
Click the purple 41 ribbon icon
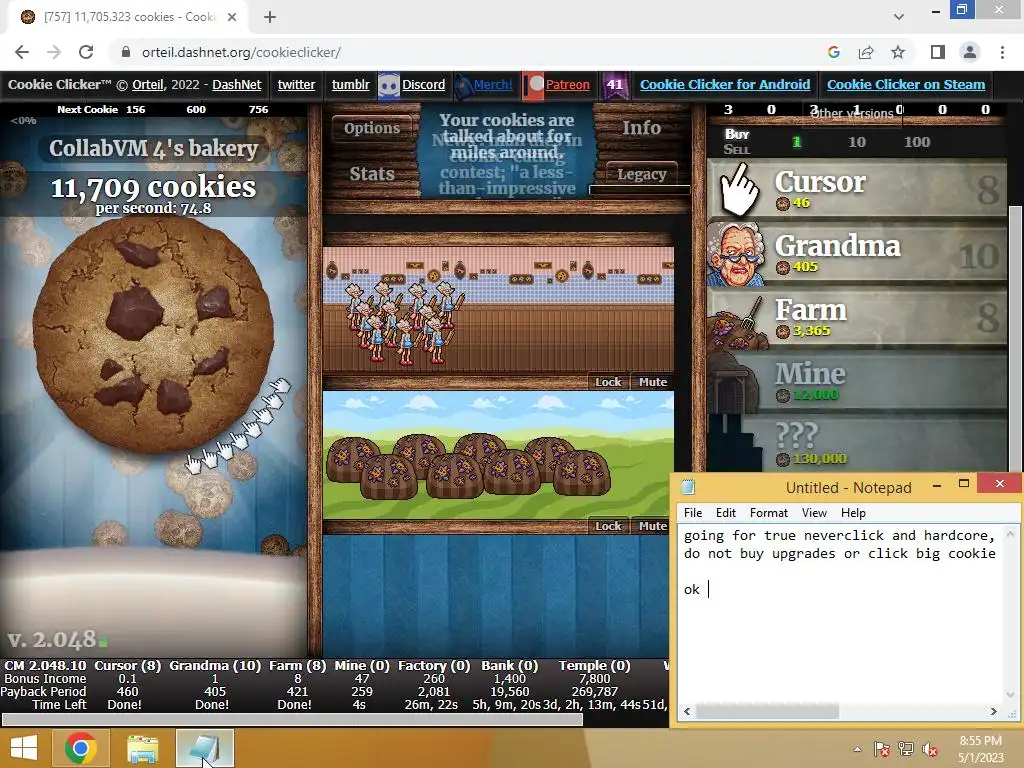615,85
